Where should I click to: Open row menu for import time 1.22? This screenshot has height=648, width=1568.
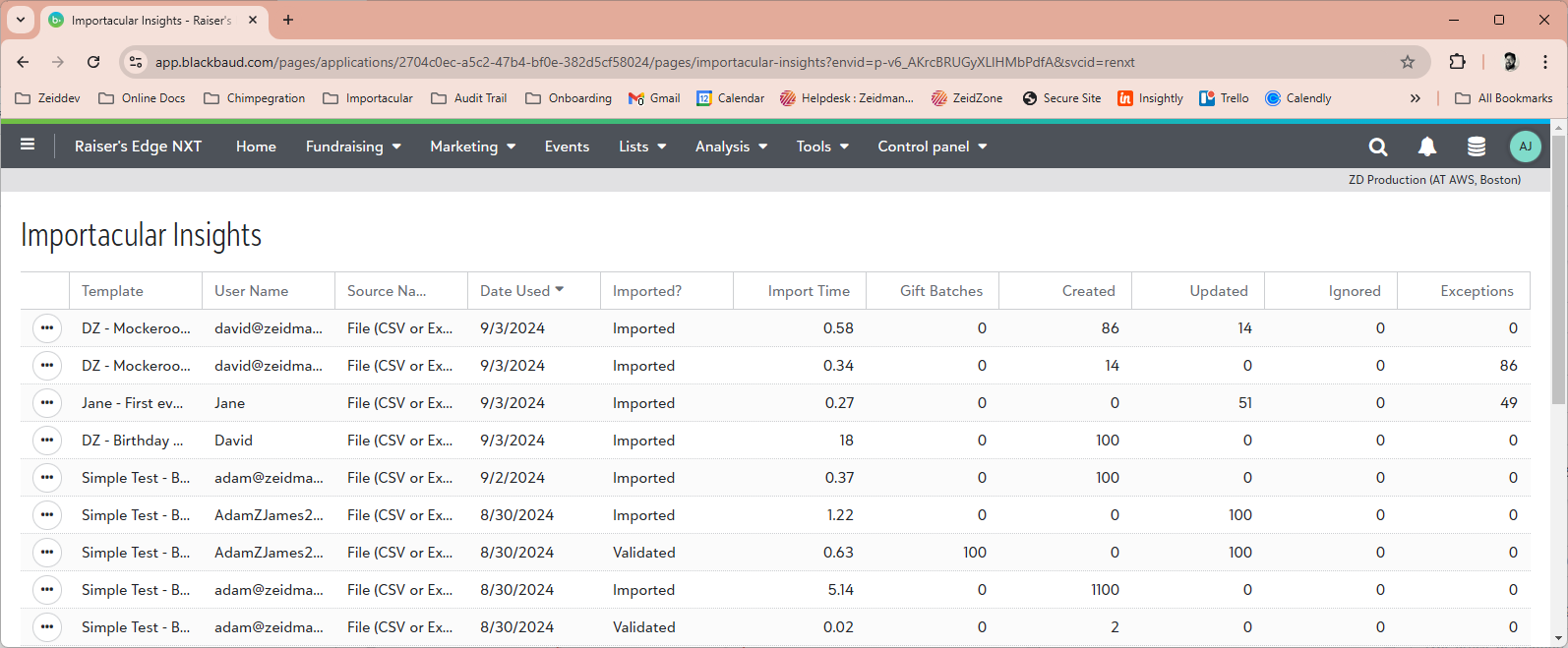click(x=47, y=515)
